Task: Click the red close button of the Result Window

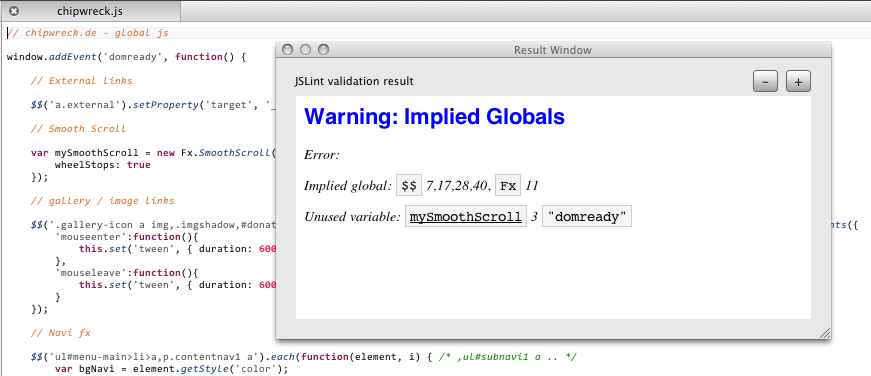Action: (287, 50)
